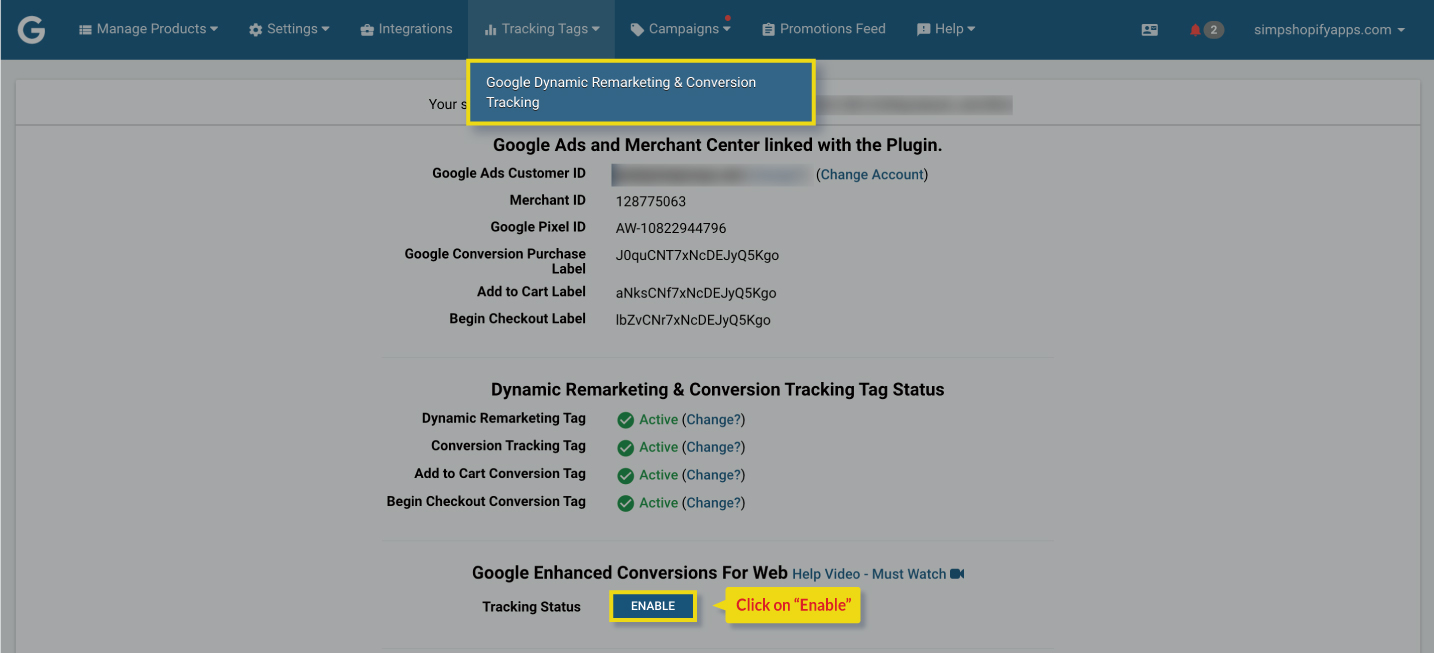
Task: Open the Settings dropdown
Action: pyautogui.click(x=289, y=29)
